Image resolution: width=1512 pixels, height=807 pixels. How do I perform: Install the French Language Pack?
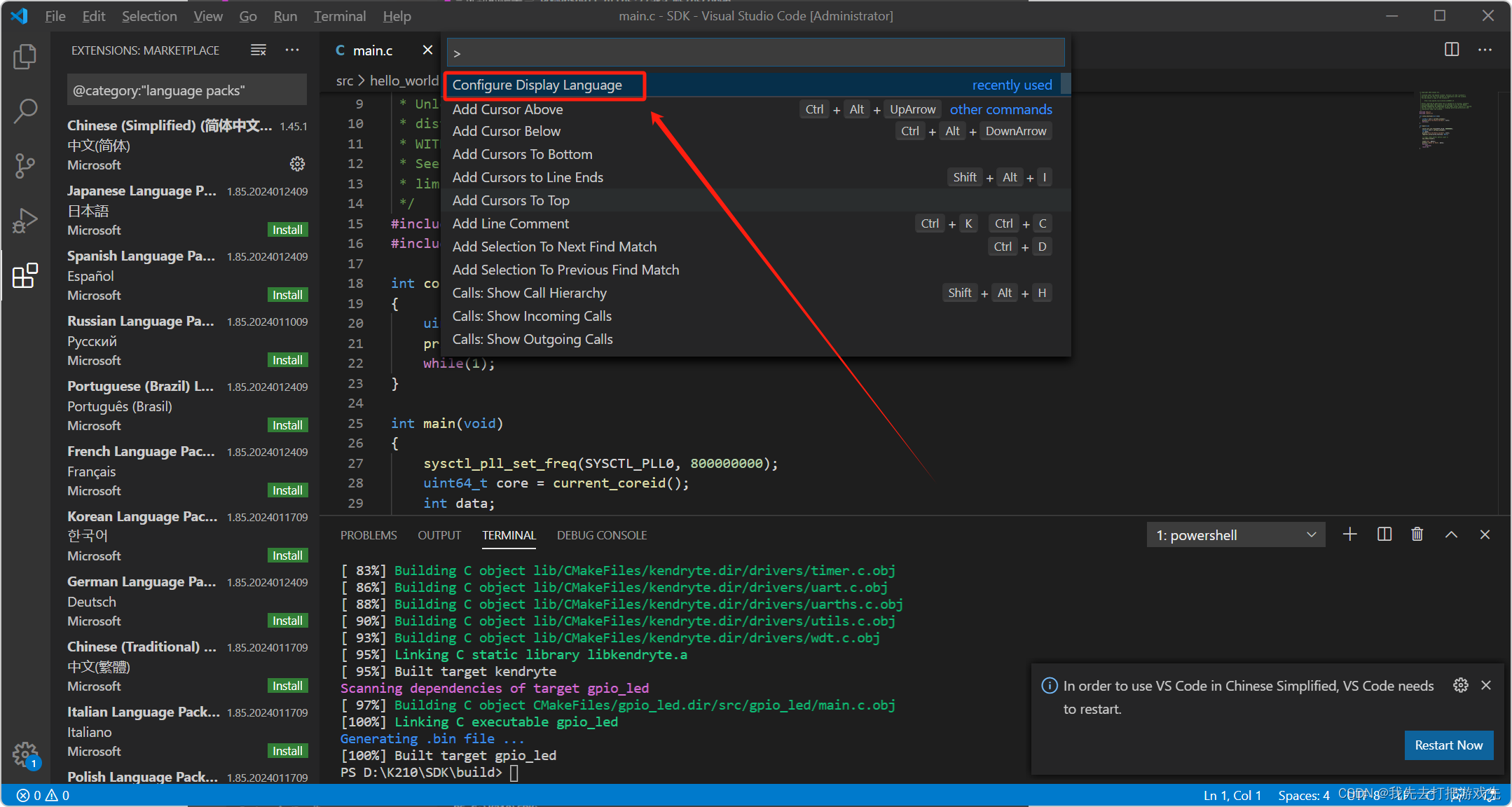click(288, 490)
